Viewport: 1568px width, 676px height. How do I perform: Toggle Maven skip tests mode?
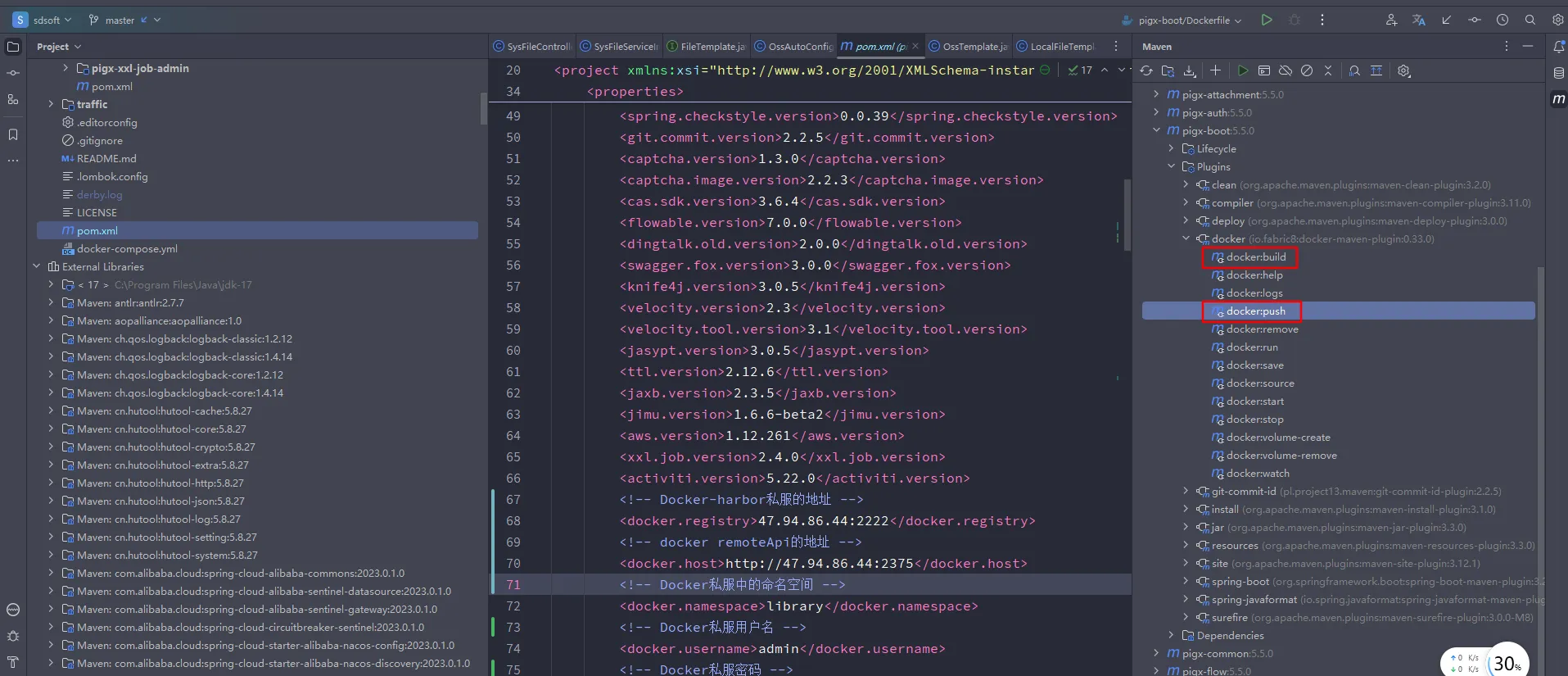[1307, 71]
